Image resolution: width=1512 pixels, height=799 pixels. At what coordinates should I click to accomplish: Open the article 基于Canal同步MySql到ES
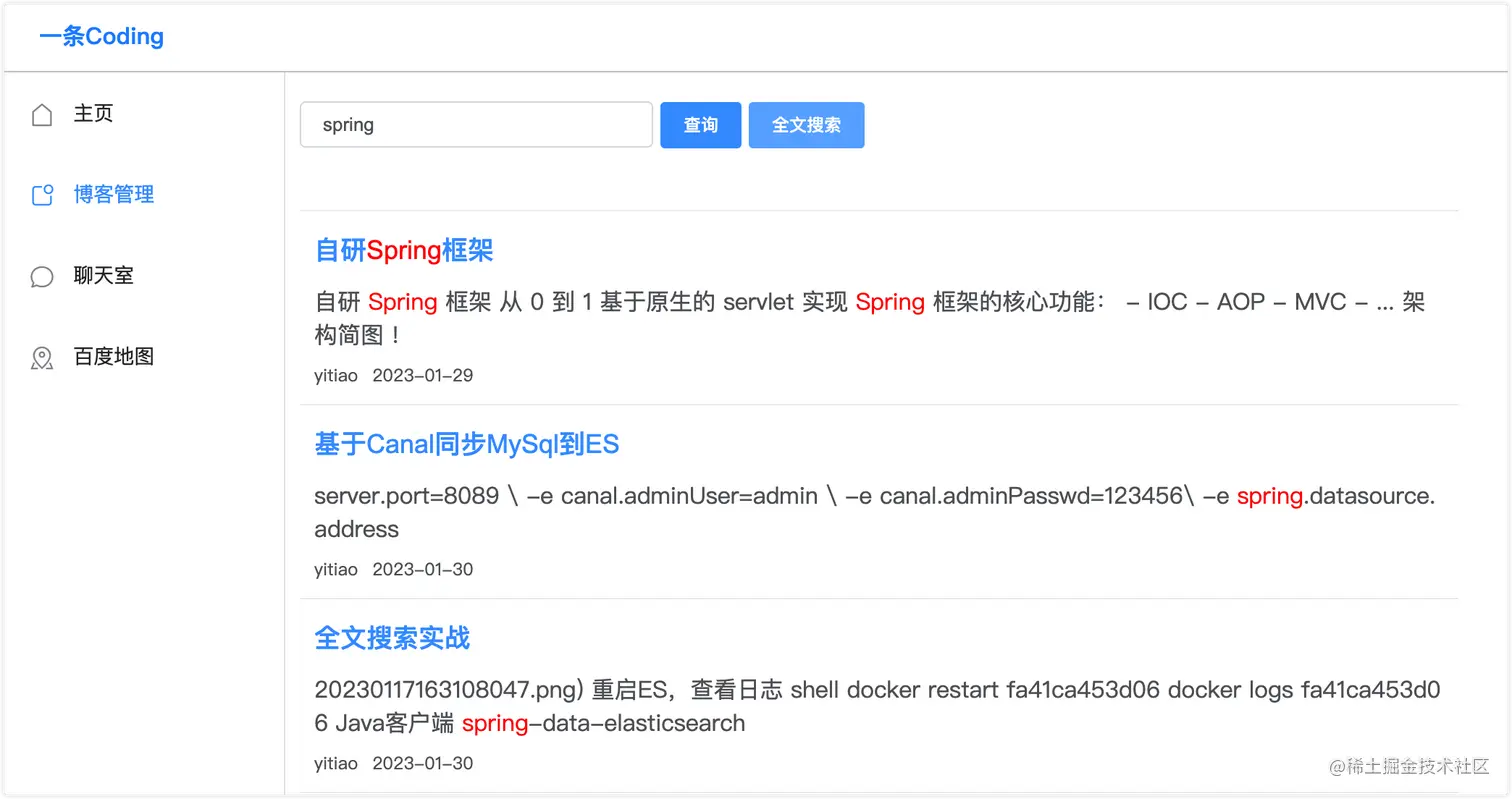click(467, 444)
